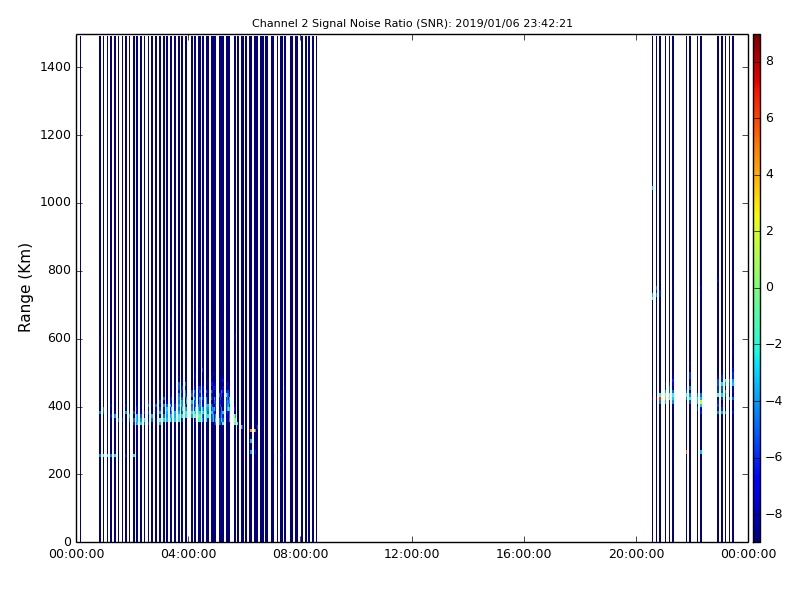Click the yellow region of the colorbar
Viewport: 800px width, 600px height.
(x=757, y=212)
